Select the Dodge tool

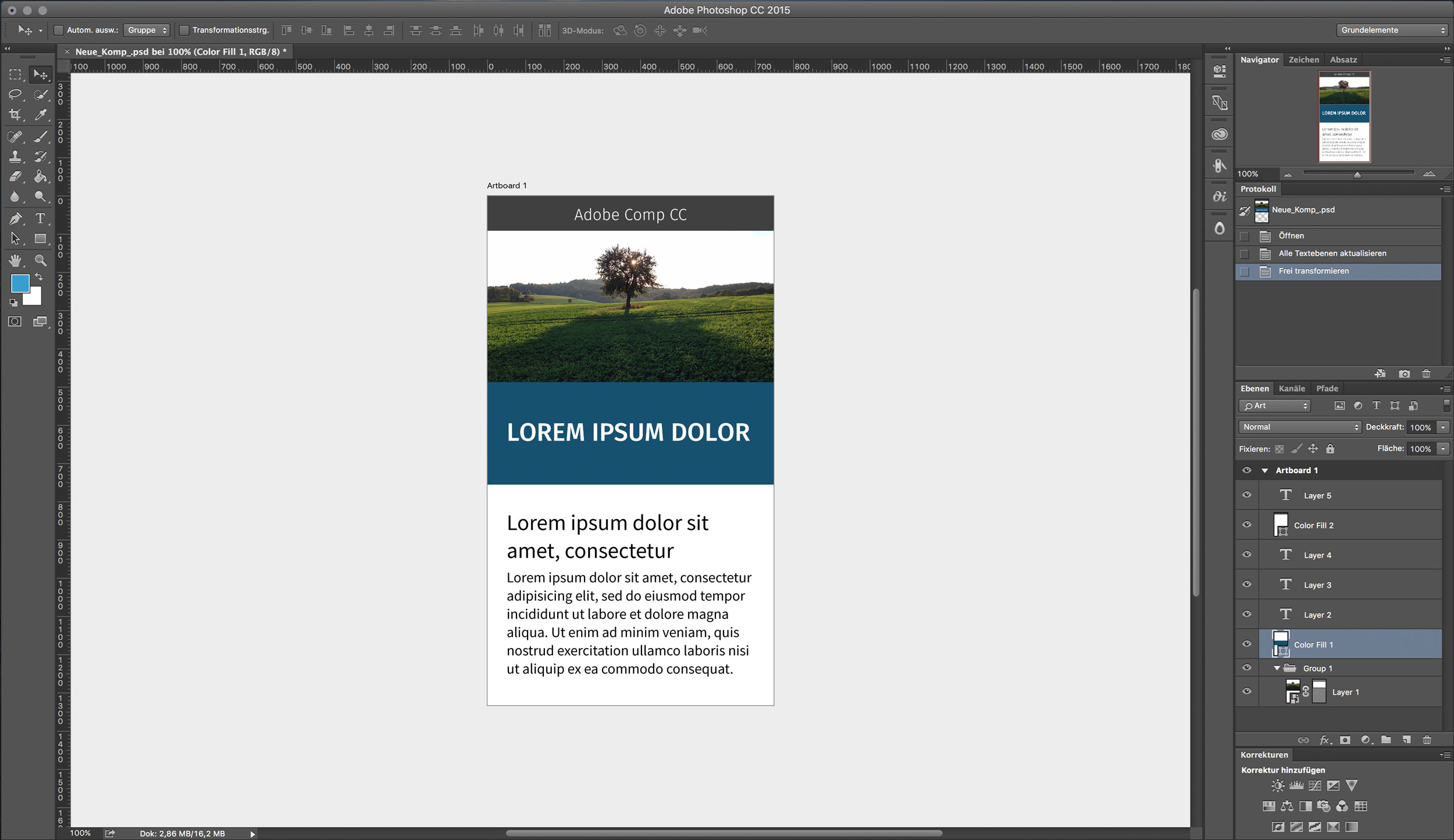40,196
